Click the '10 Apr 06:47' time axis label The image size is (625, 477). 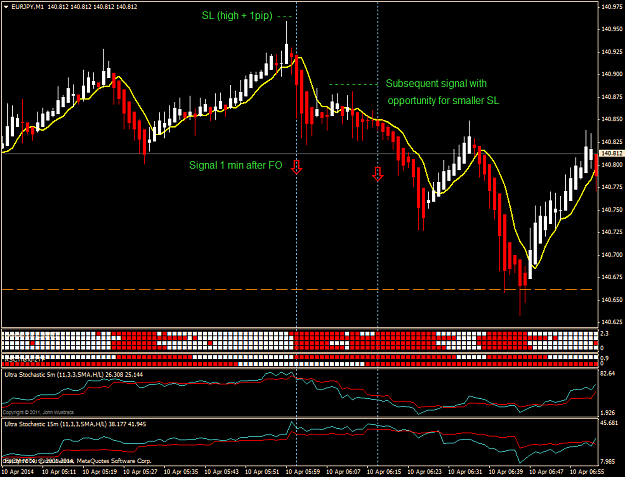546,472
